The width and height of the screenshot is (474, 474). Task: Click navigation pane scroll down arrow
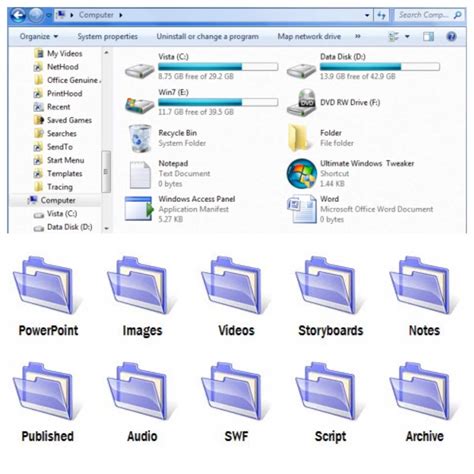coord(106,228)
